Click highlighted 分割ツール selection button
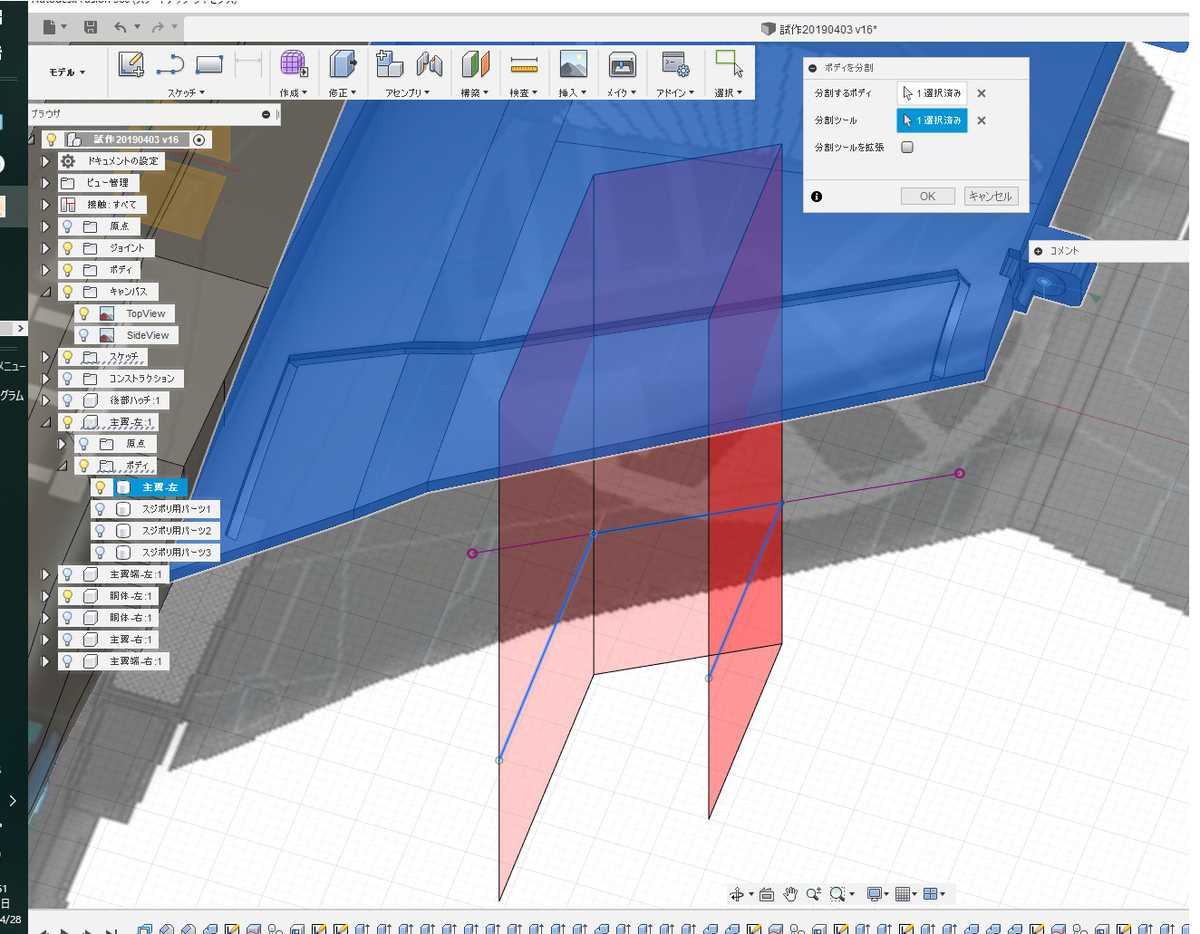This screenshot has width=1200, height=934. click(932, 120)
